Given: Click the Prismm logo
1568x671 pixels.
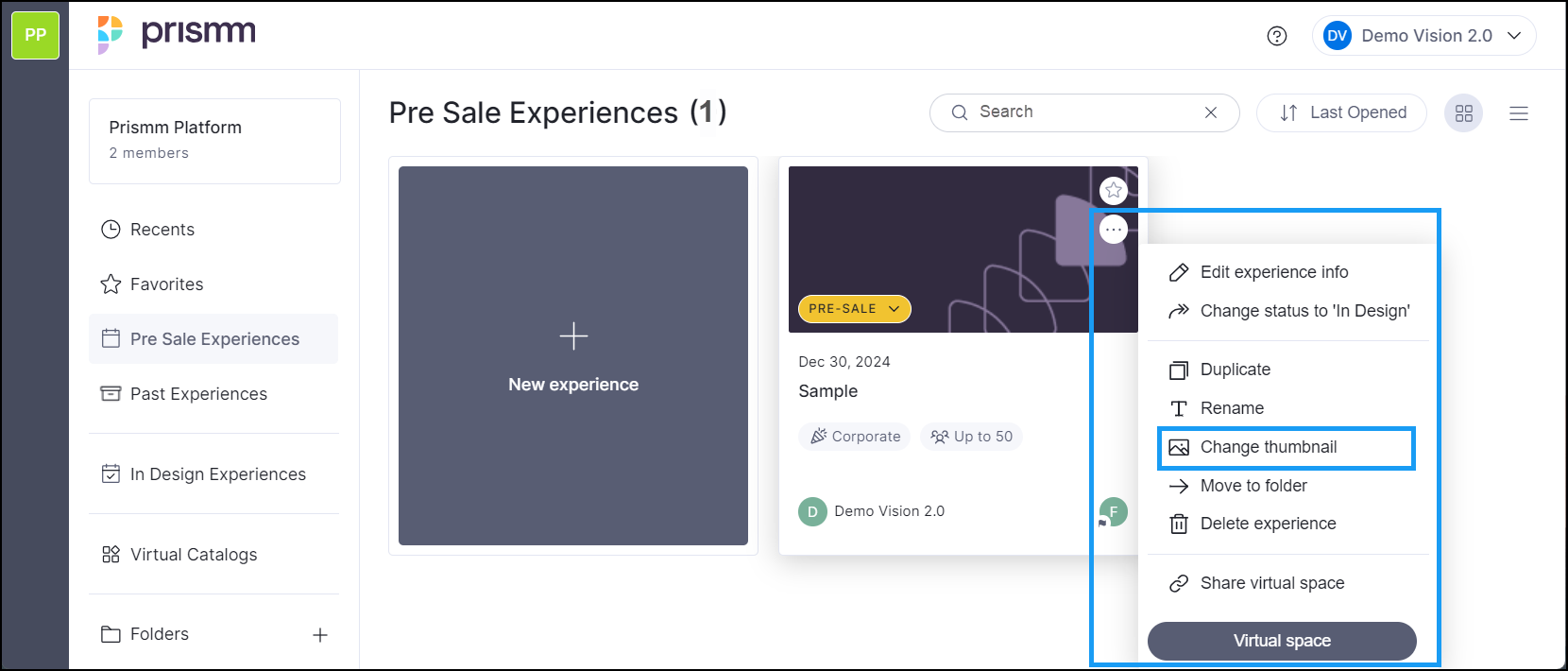Looking at the screenshot, I should (177, 35).
